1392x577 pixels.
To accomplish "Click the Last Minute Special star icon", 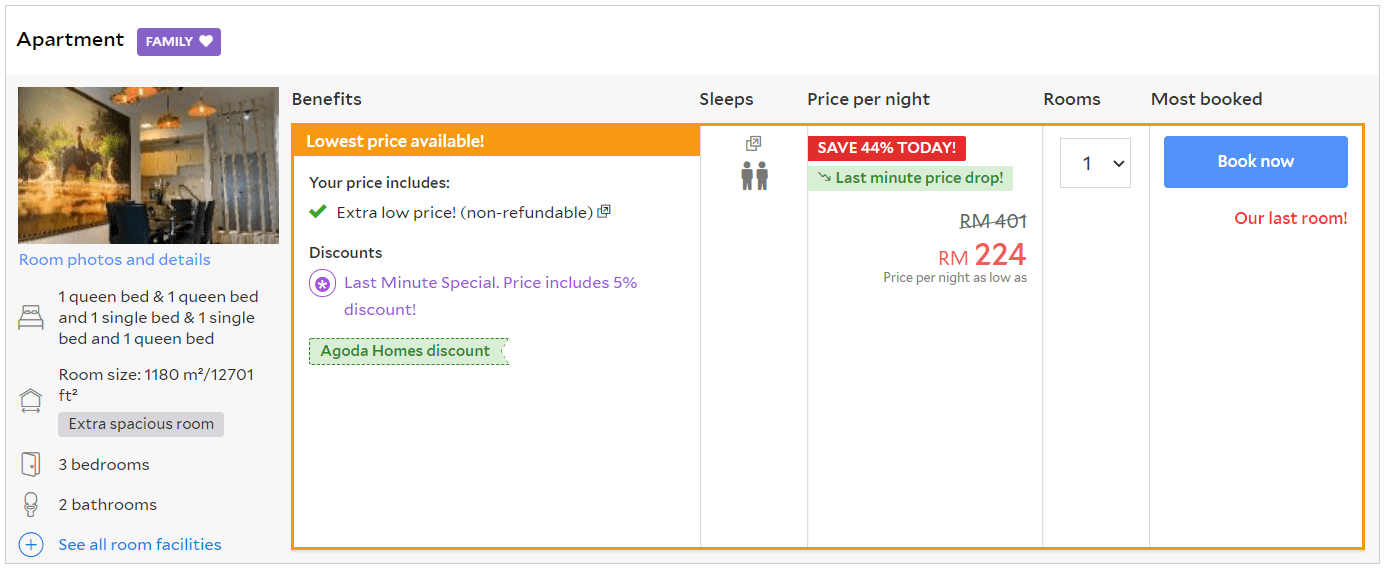I will pos(322,284).
